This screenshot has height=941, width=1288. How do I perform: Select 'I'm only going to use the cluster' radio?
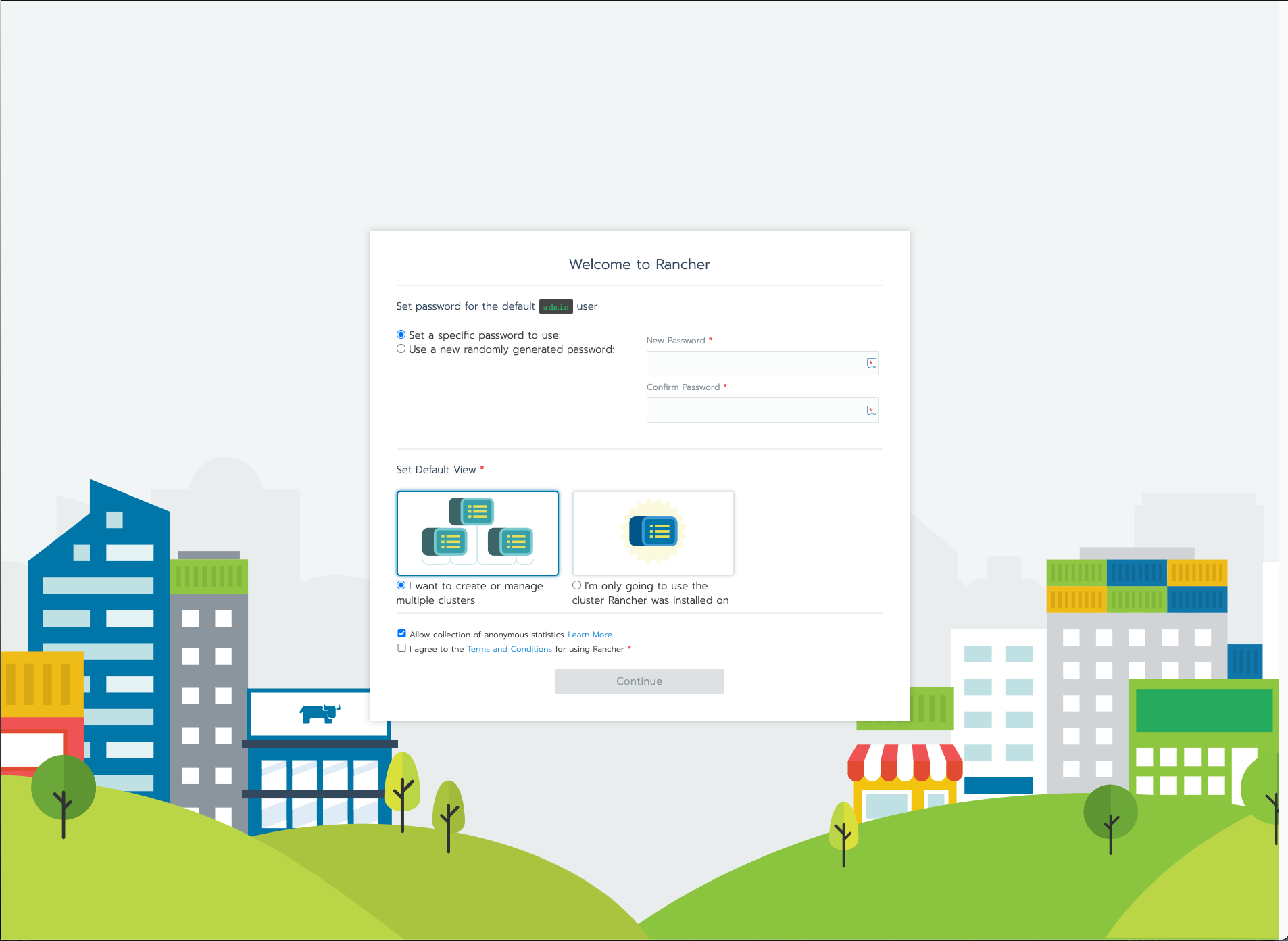[576, 585]
